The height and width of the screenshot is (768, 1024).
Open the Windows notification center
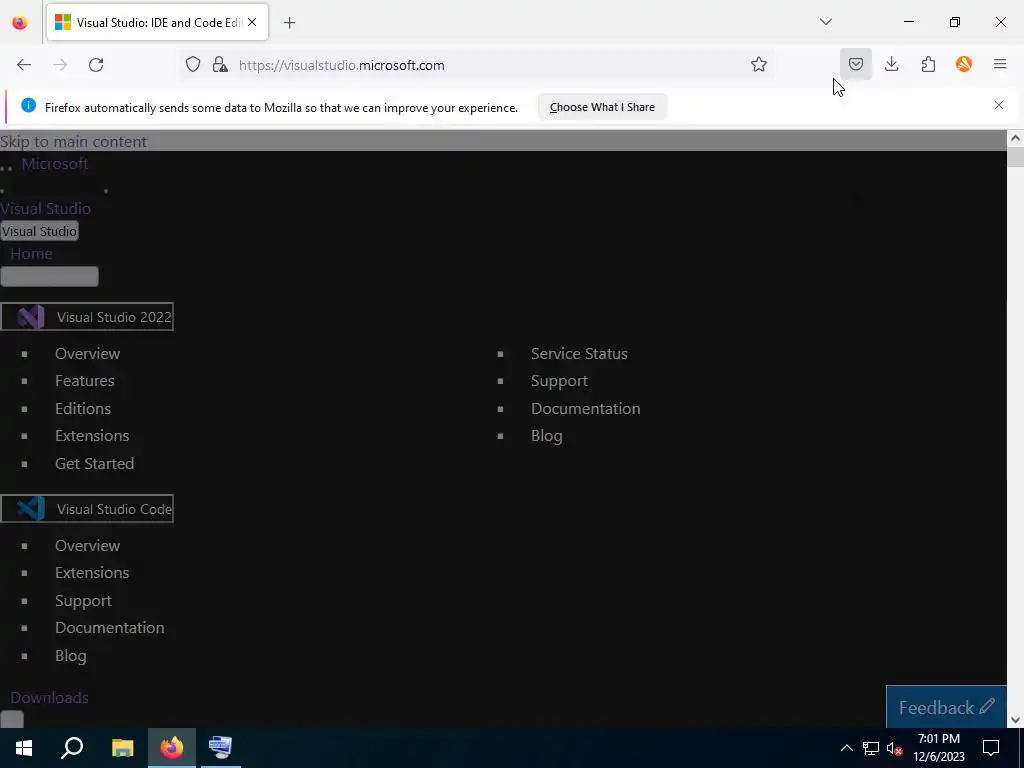pos(991,748)
